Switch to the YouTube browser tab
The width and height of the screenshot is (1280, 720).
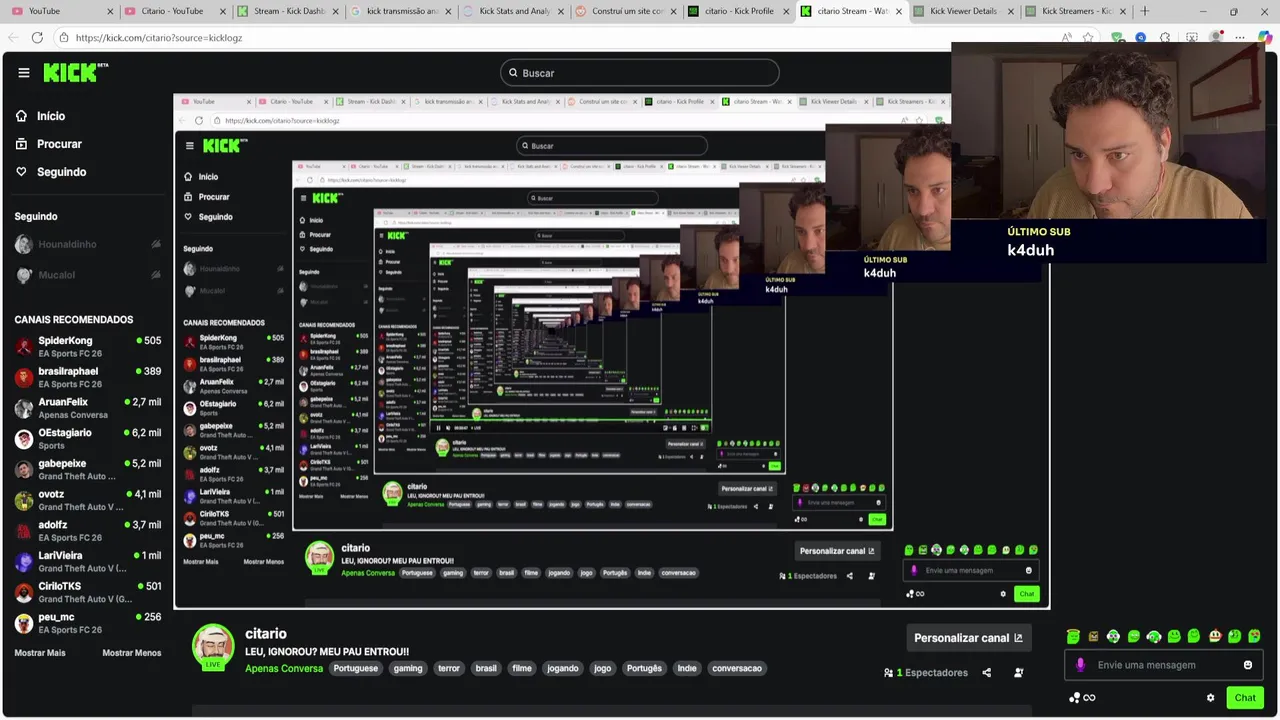pos(60,11)
